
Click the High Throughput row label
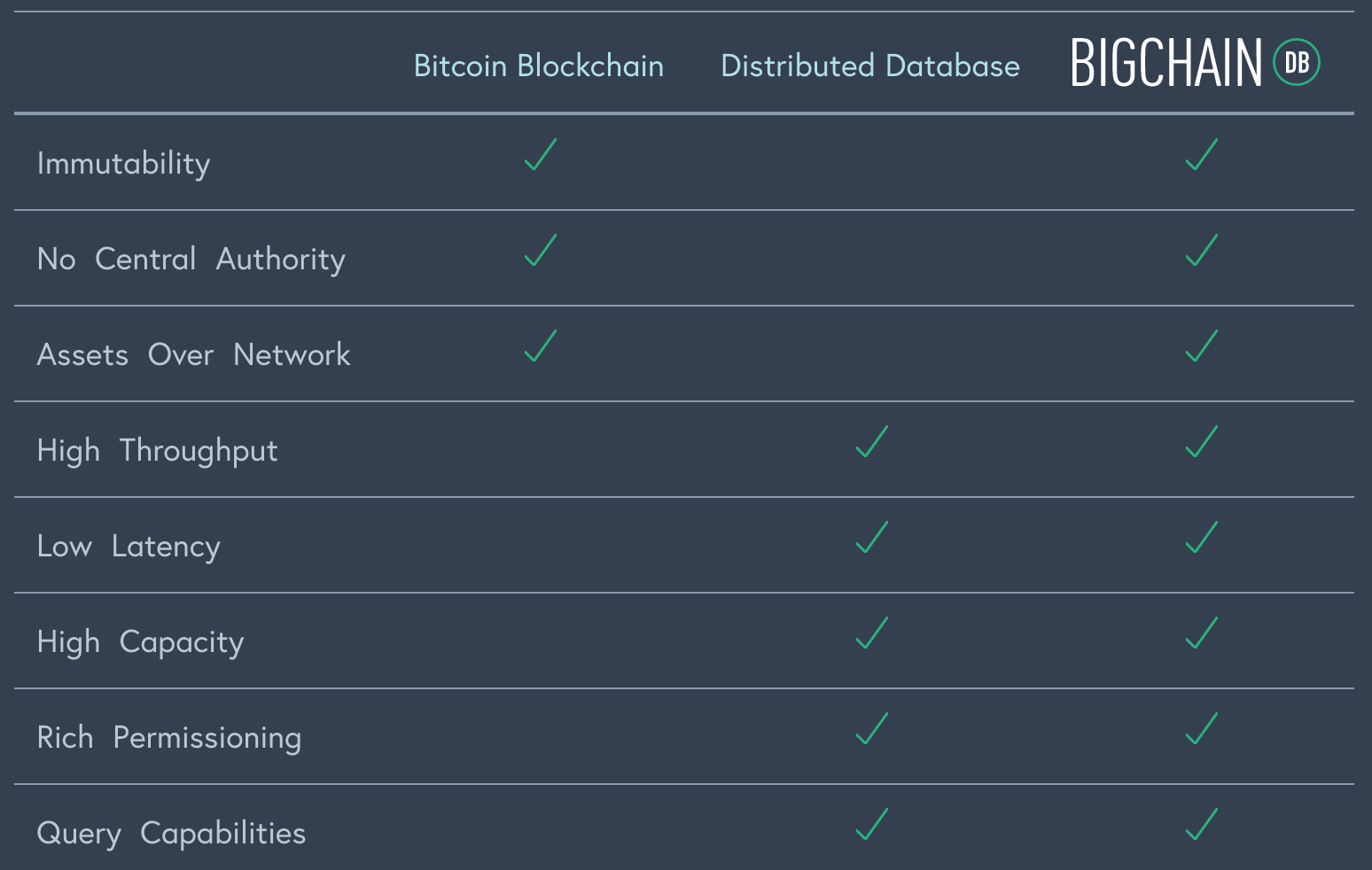point(158,451)
